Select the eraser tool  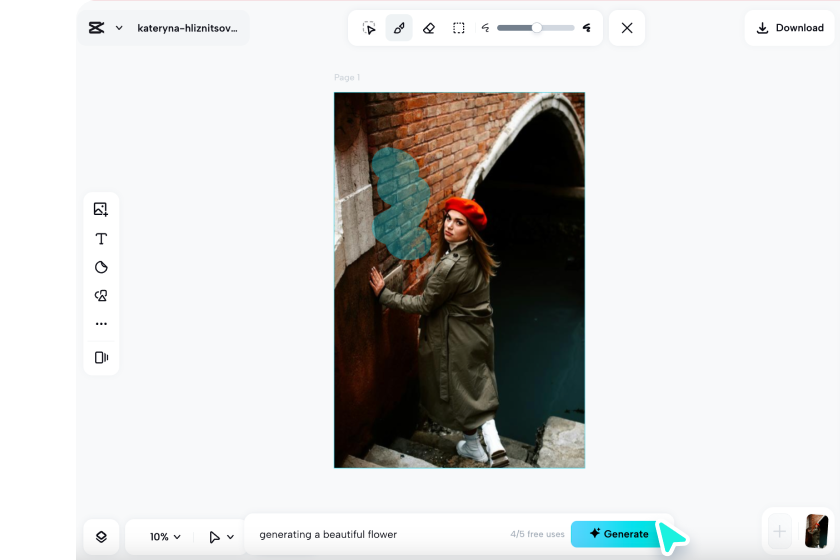(x=429, y=28)
